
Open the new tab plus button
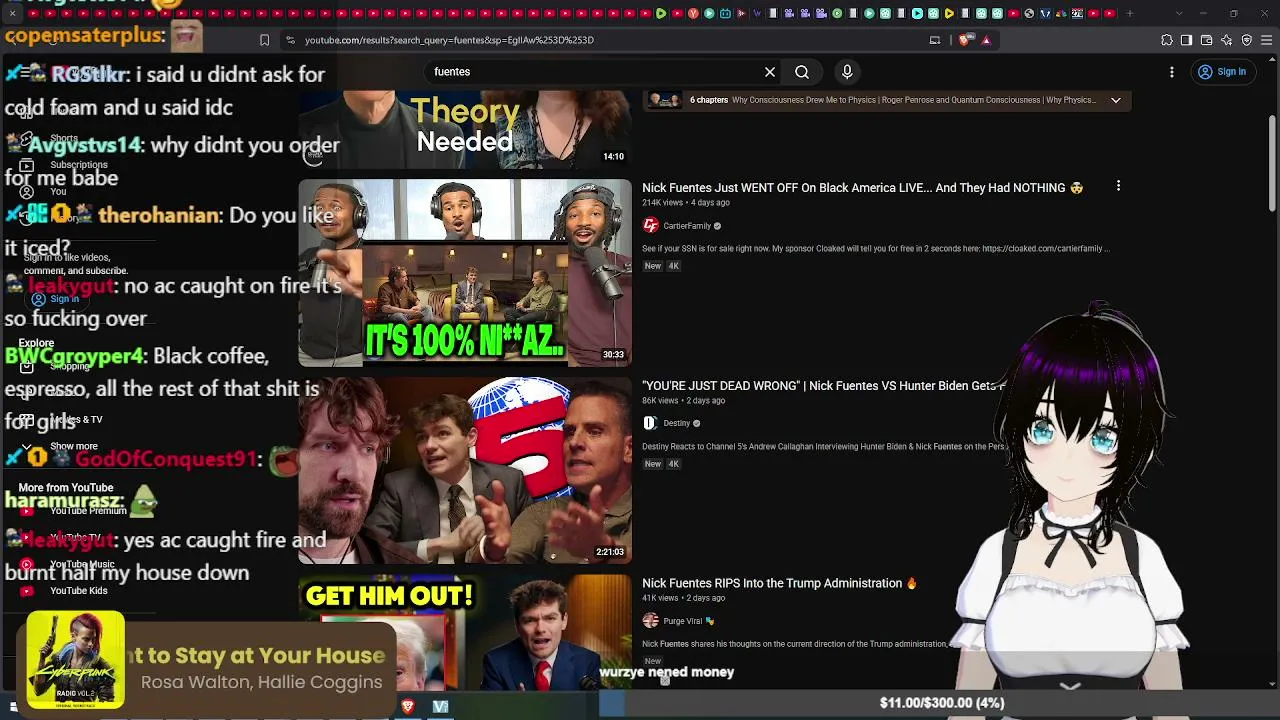pos(1130,13)
